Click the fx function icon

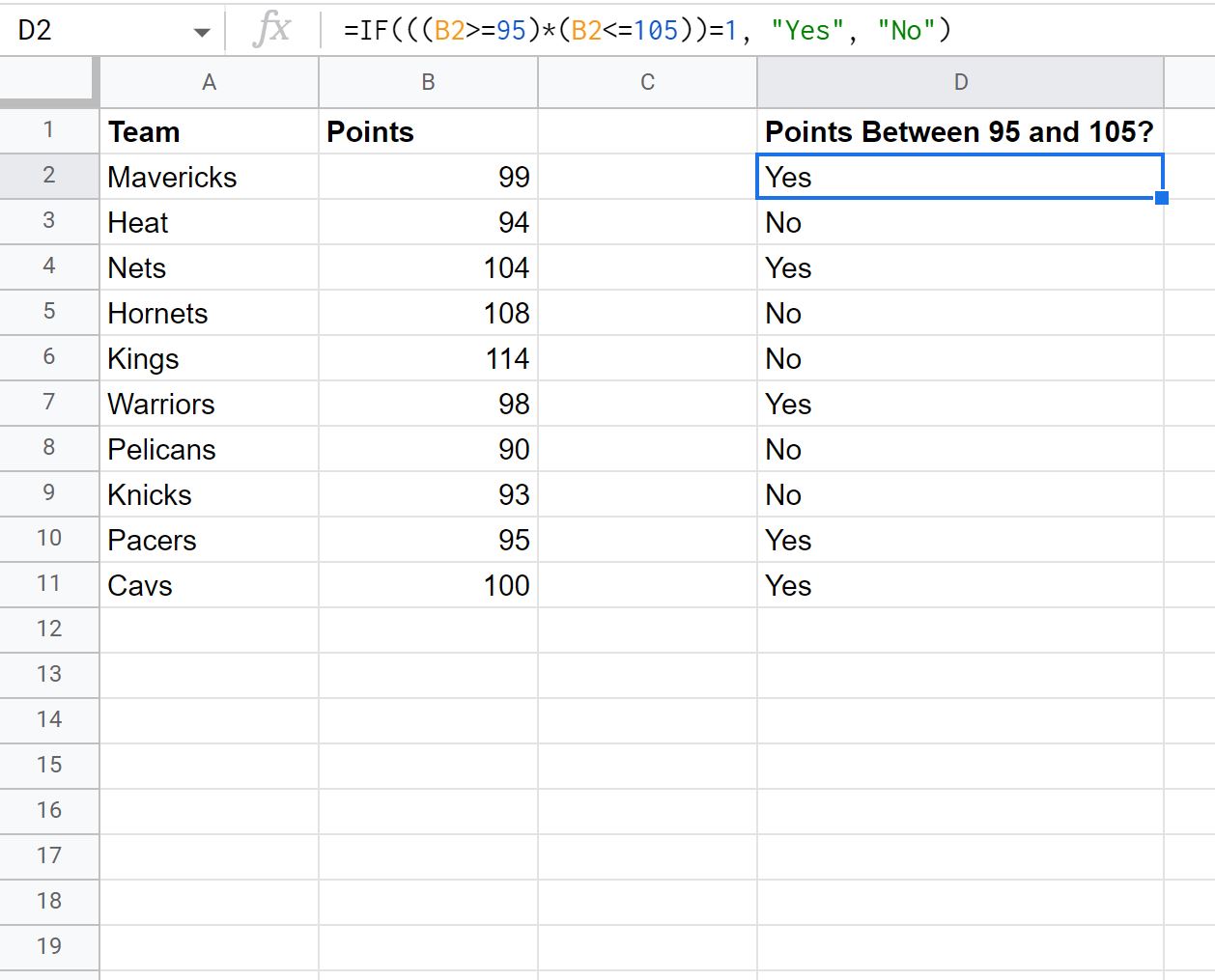point(271,29)
